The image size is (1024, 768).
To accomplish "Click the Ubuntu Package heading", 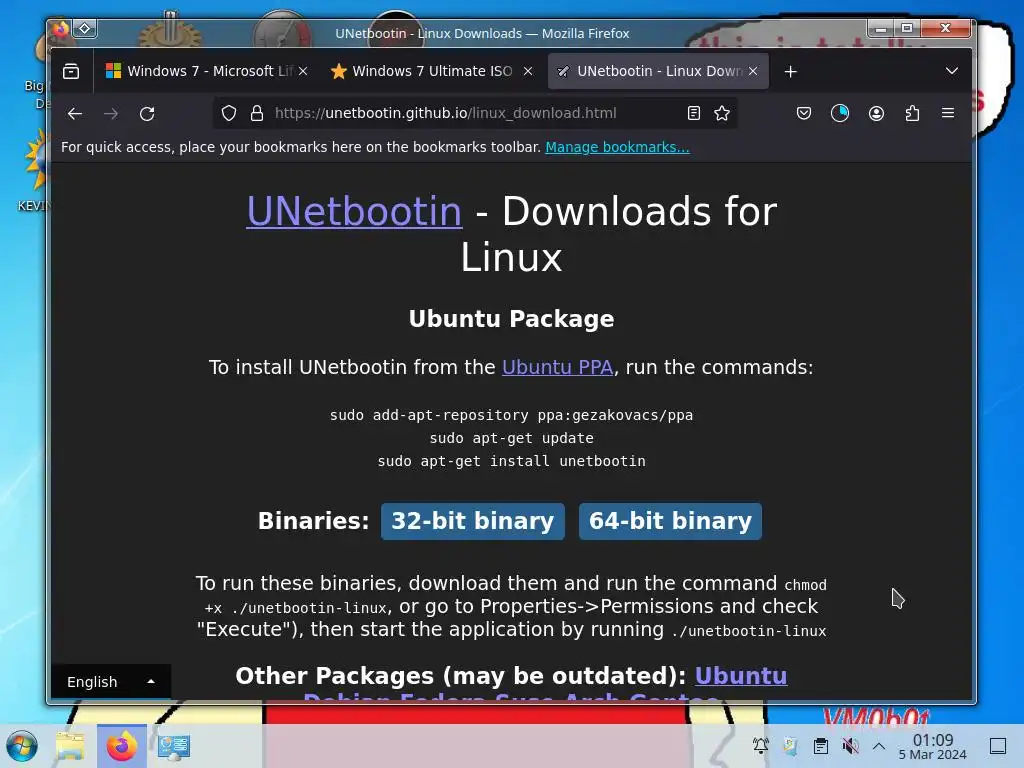I will click(511, 319).
